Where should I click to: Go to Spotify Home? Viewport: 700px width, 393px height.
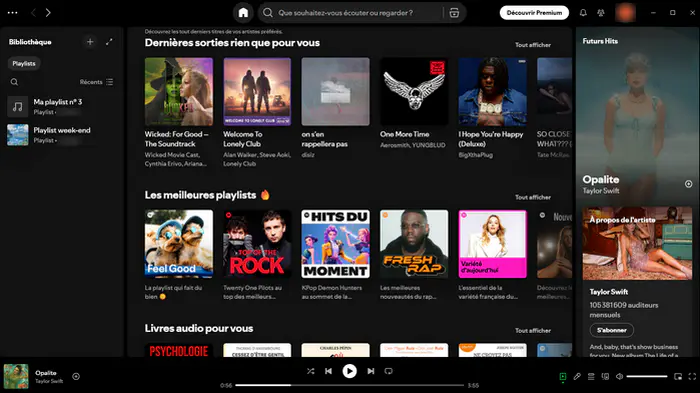tap(243, 13)
